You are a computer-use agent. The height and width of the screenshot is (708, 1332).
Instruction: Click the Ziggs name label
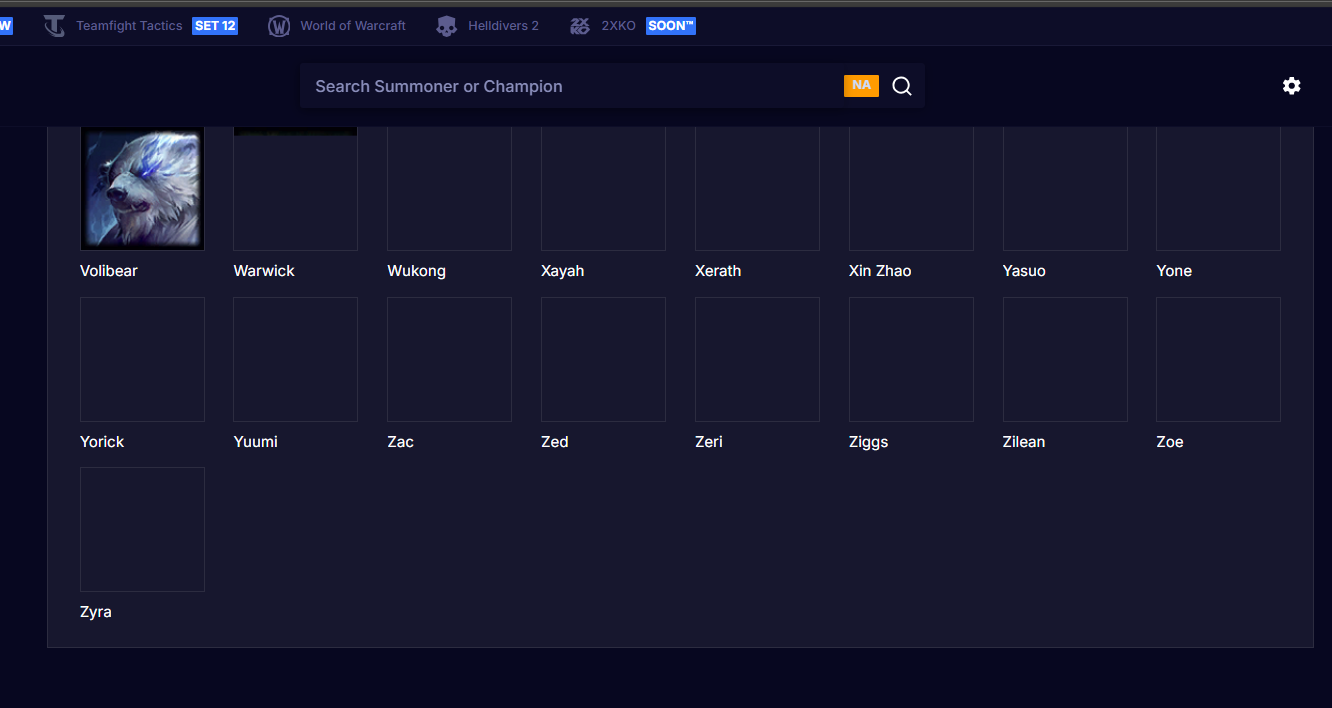pyautogui.click(x=868, y=442)
